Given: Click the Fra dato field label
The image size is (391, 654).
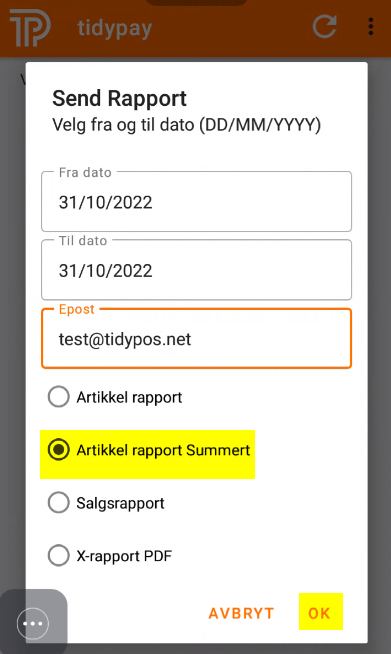Looking at the screenshot, I should point(85,172).
